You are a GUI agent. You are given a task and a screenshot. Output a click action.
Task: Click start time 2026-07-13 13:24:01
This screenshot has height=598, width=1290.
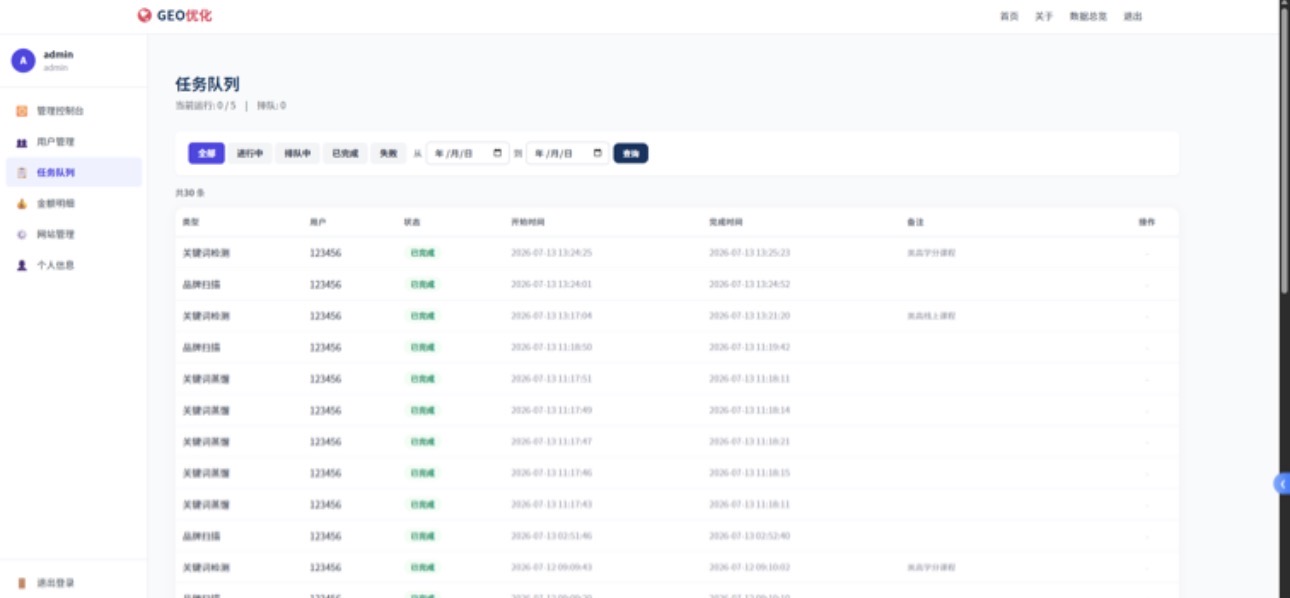pos(551,284)
